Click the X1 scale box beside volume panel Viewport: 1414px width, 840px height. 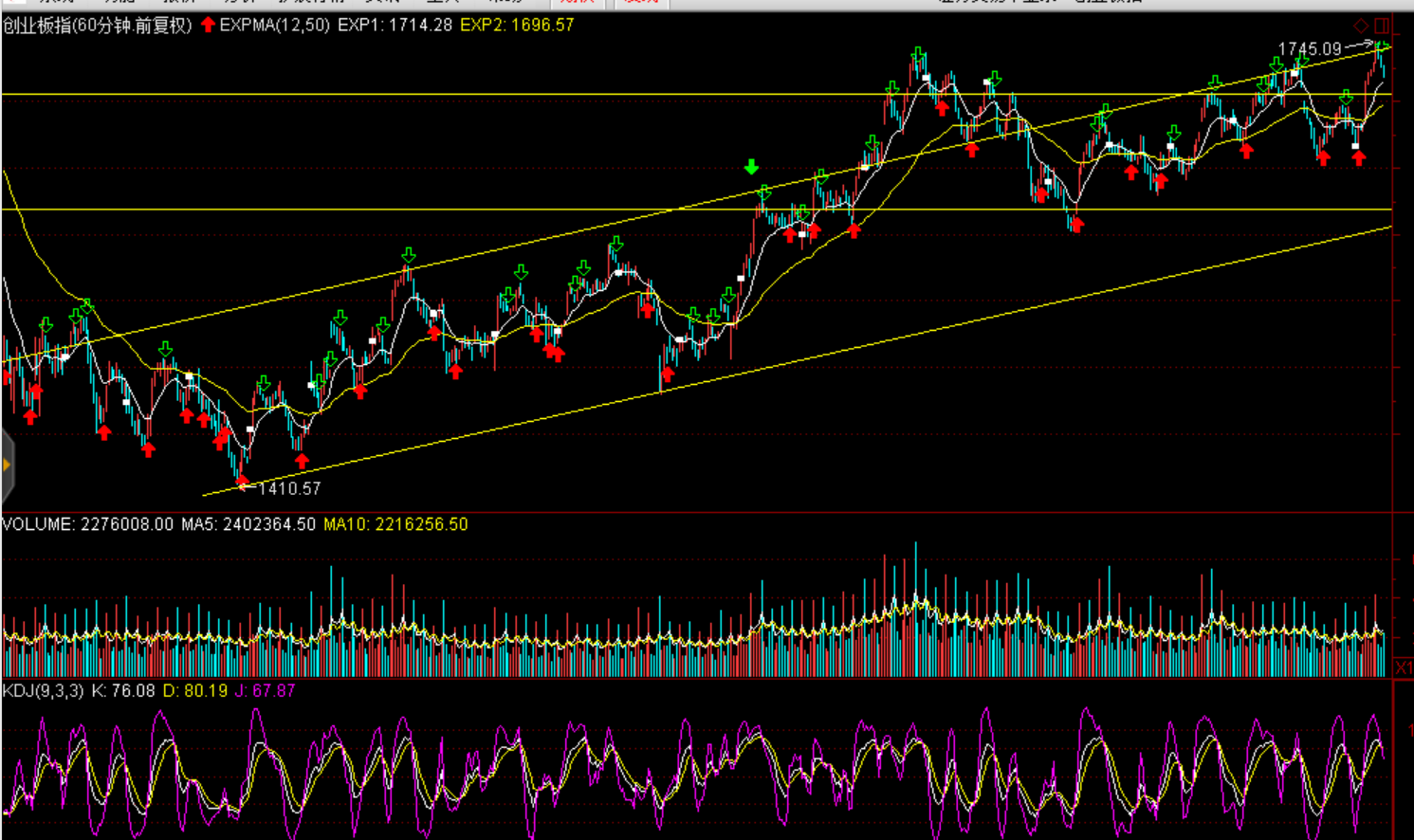1404,668
